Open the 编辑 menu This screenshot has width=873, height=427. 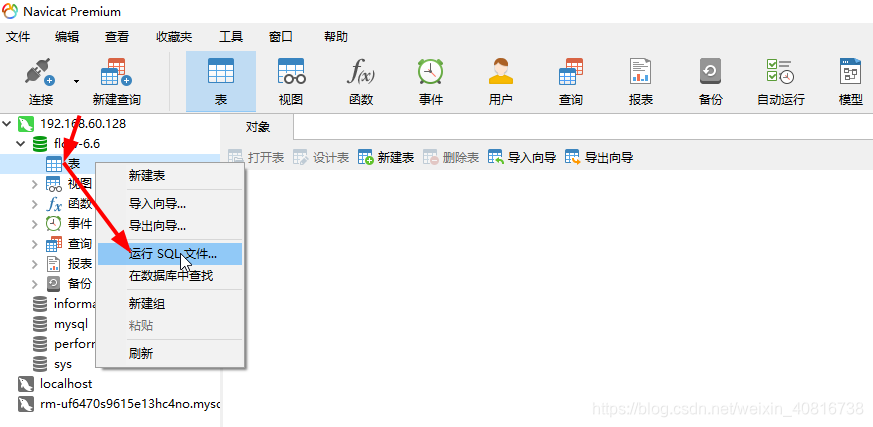tap(67, 37)
